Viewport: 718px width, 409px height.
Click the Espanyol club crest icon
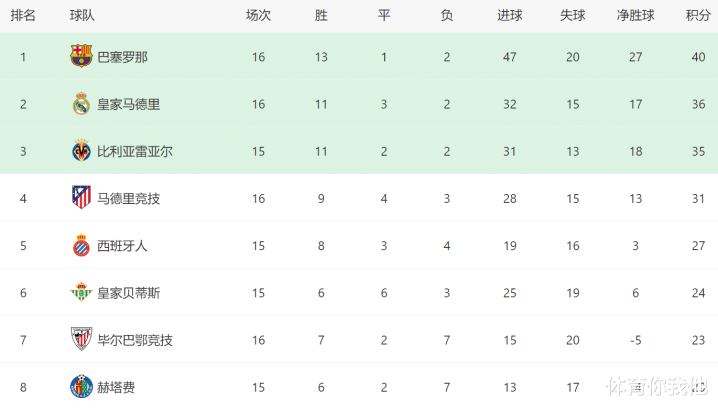pyautogui.click(x=81, y=246)
